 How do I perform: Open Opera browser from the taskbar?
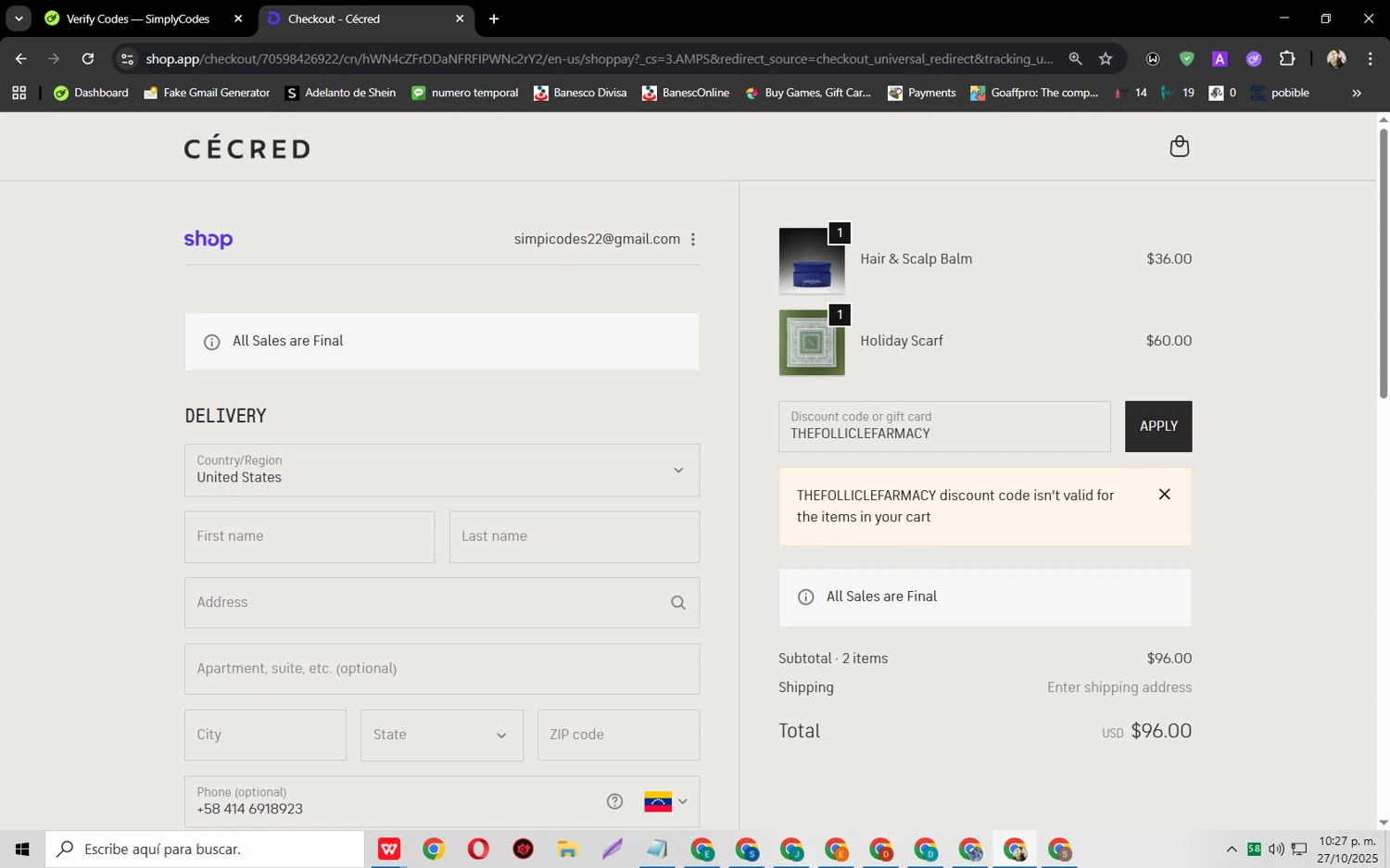tap(478, 849)
